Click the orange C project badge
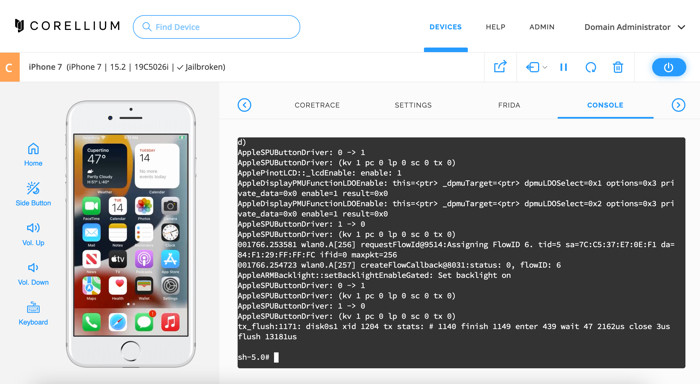The width and height of the screenshot is (700, 384). (x=9, y=67)
